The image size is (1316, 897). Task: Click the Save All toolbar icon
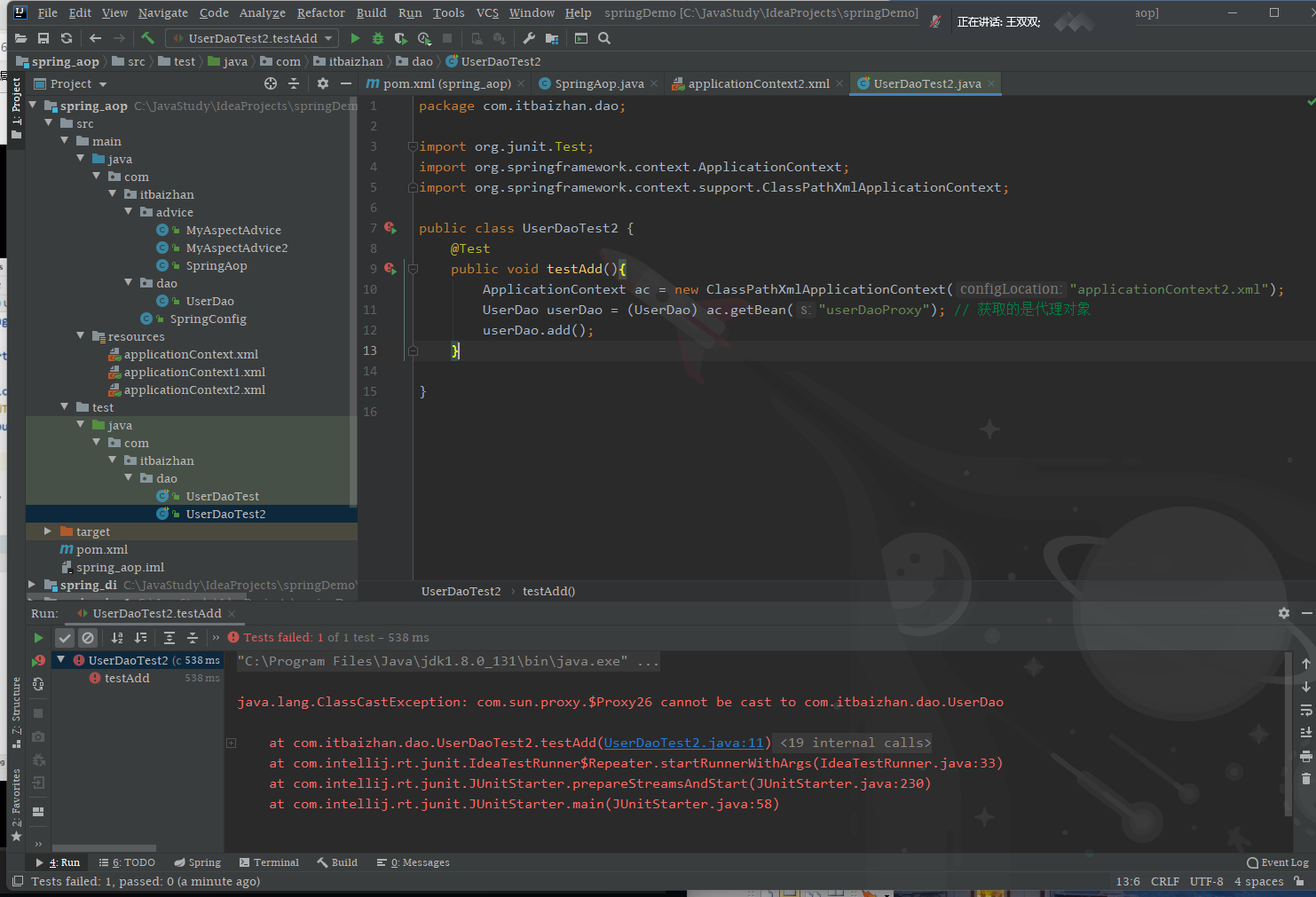tap(43, 38)
